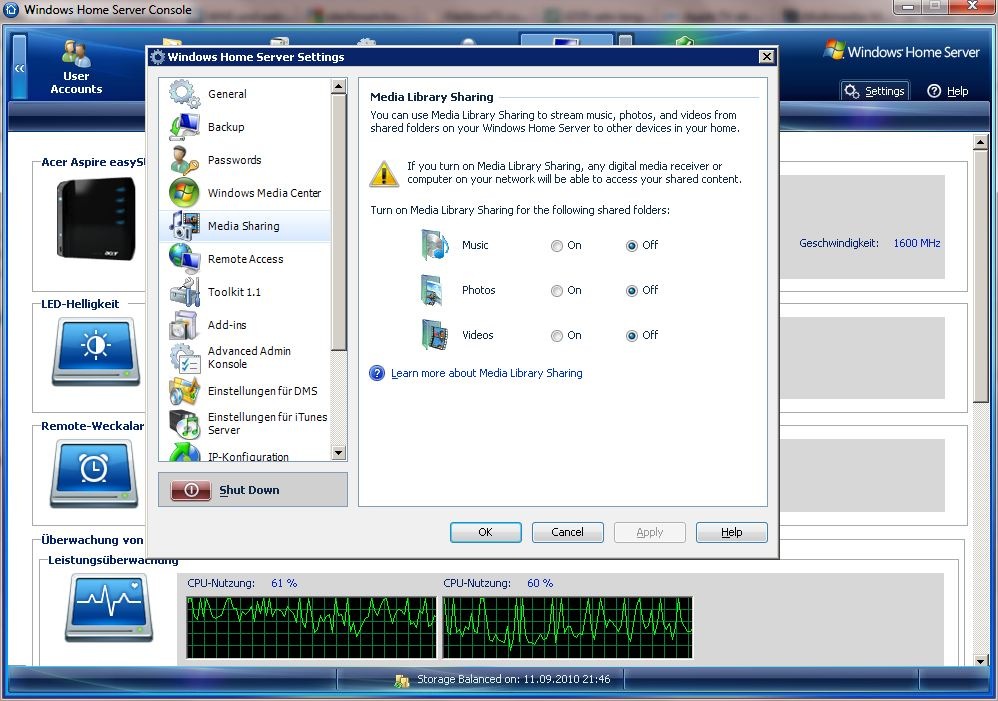This screenshot has width=998, height=701.
Task: Open Help in the console header
Action: [x=948, y=91]
